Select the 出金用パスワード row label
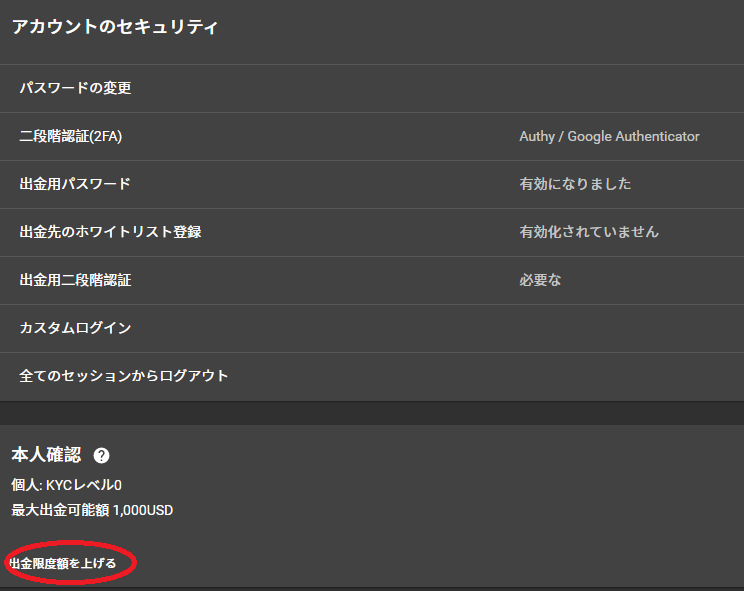This screenshot has height=591, width=744. (75, 184)
